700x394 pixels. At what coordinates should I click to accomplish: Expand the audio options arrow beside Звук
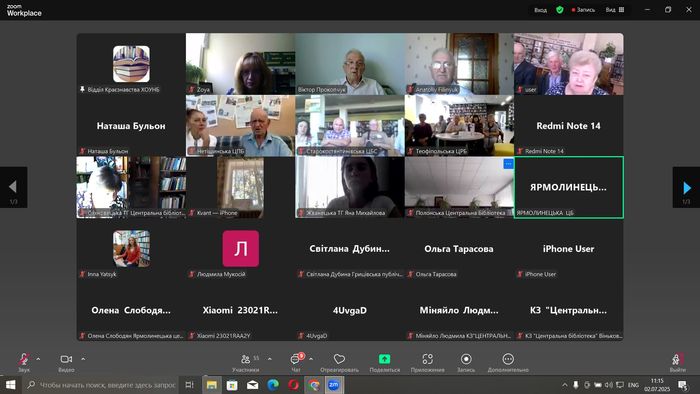(38, 359)
